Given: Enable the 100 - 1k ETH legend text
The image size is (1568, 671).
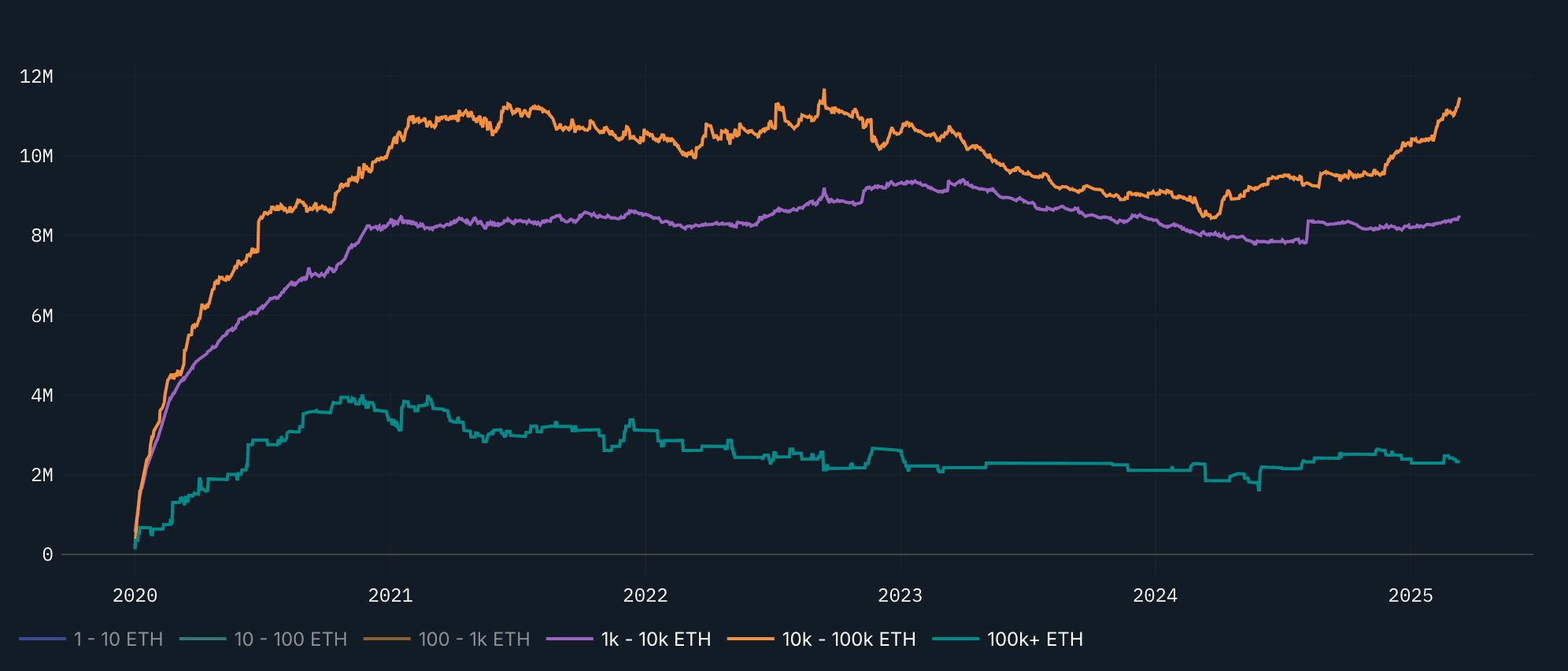Looking at the screenshot, I should [x=474, y=639].
